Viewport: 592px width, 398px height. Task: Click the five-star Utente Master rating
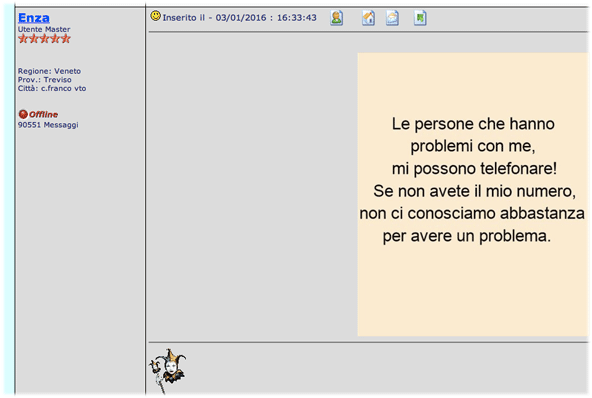tap(44, 39)
